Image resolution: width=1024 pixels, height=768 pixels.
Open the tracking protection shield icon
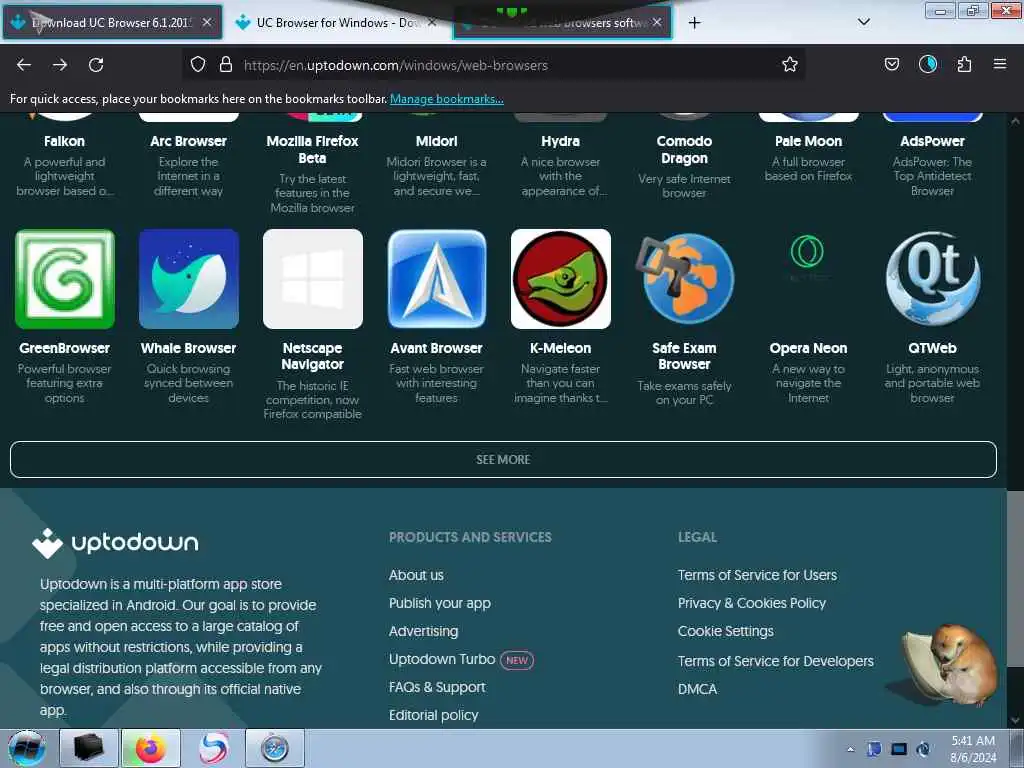pos(198,65)
